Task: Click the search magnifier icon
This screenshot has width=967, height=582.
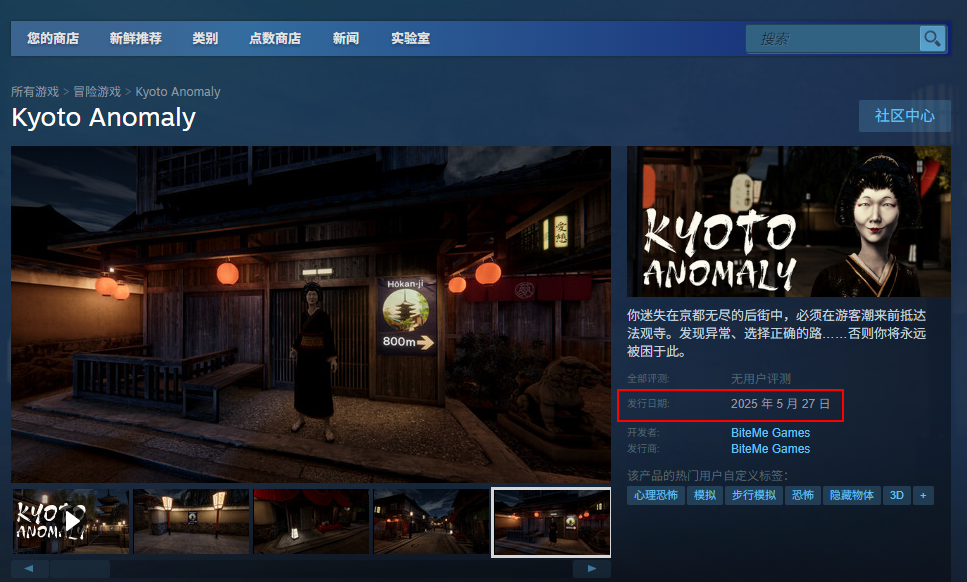Action: click(x=932, y=39)
